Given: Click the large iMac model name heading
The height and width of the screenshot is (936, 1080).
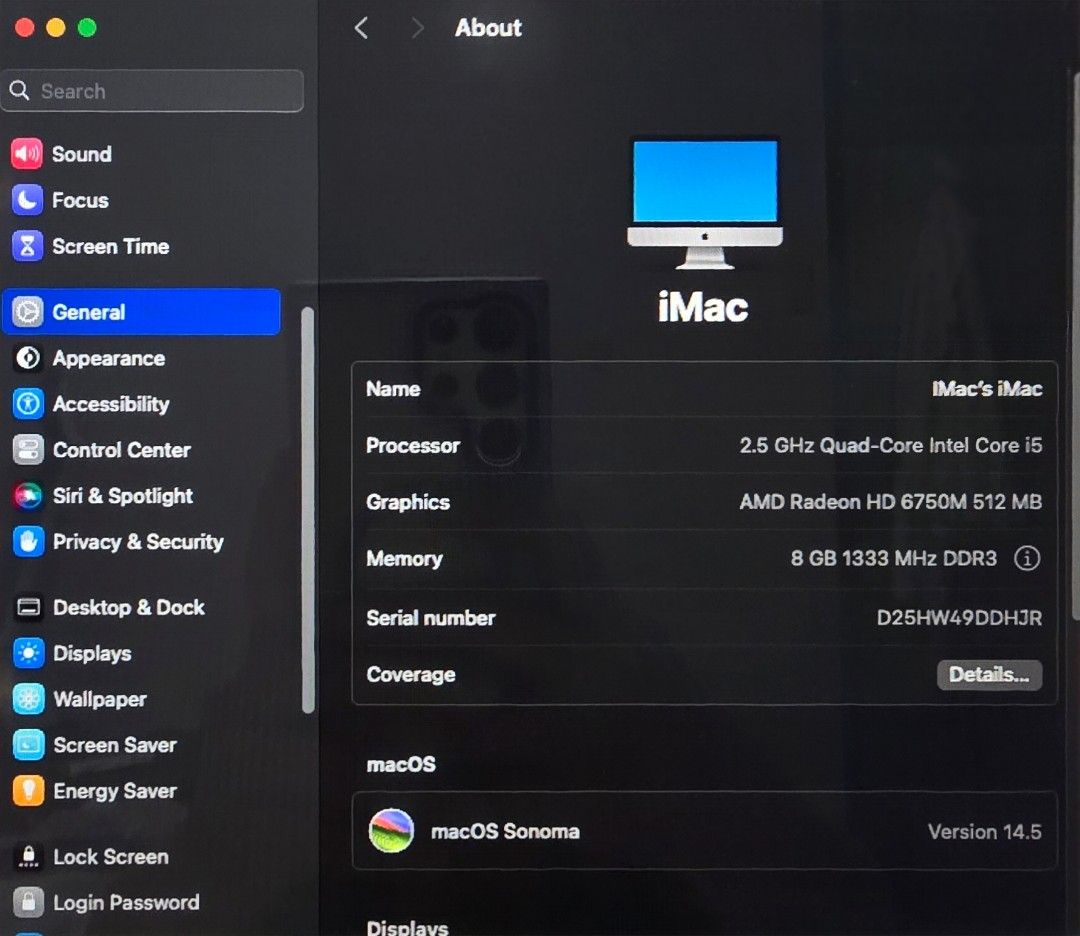Looking at the screenshot, I should point(703,307).
